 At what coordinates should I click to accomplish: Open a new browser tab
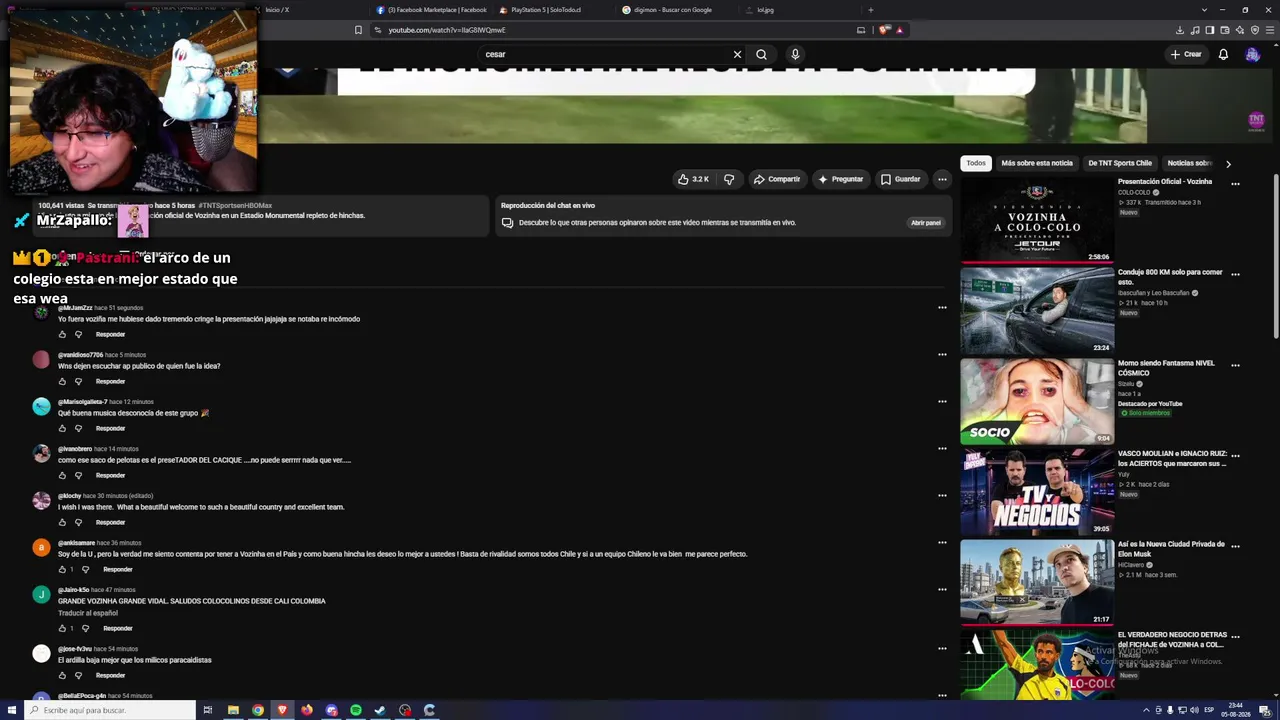tap(870, 10)
